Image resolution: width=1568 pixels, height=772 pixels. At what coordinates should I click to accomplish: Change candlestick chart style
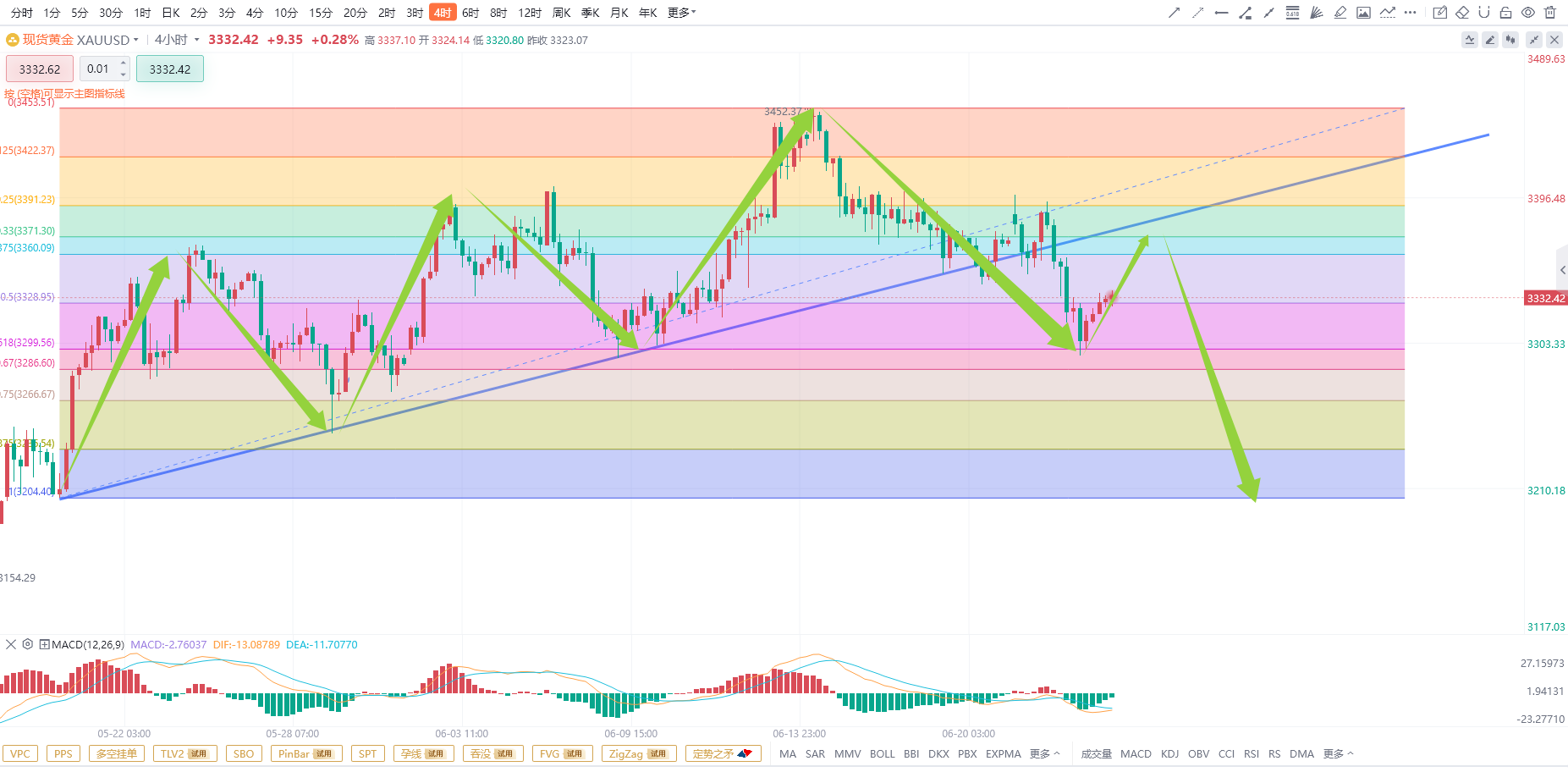(x=1510, y=40)
